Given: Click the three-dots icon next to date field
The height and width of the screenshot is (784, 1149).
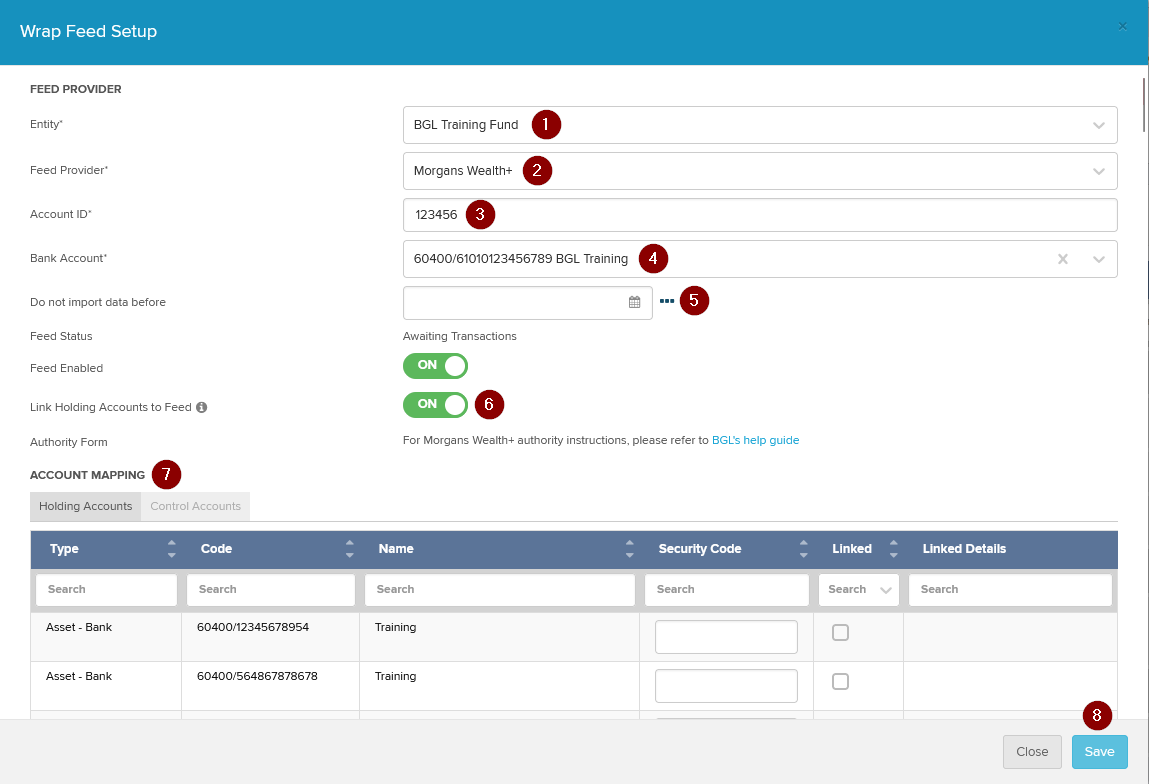Looking at the screenshot, I should (x=667, y=301).
